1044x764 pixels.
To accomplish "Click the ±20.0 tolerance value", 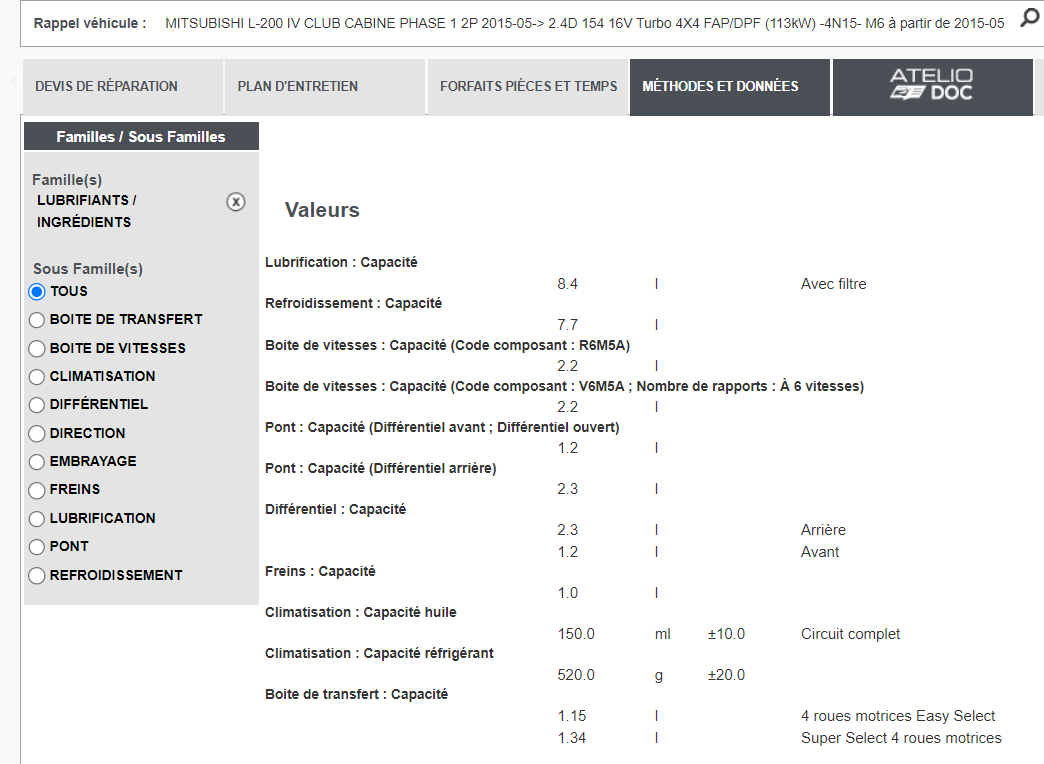I will click(x=726, y=675).
